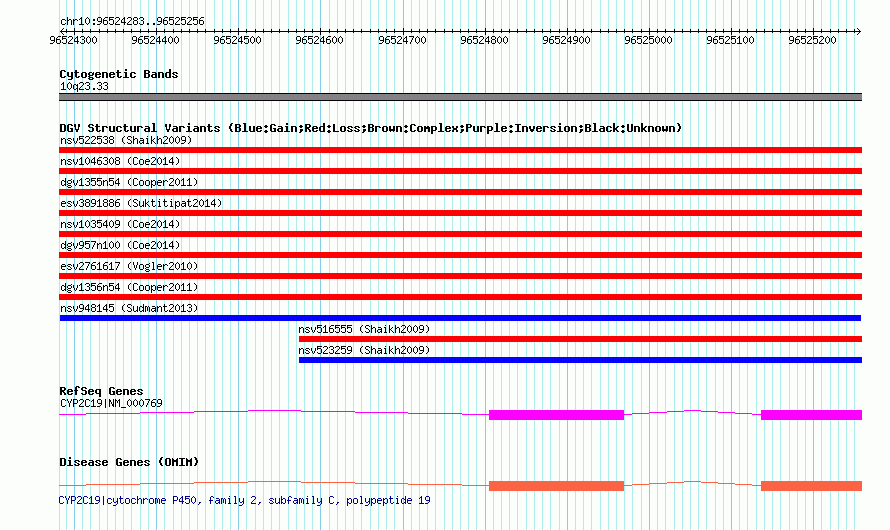Click the 10q23.33 band label
The height and width of the screenshot is (530, 890).
[84, 86]
